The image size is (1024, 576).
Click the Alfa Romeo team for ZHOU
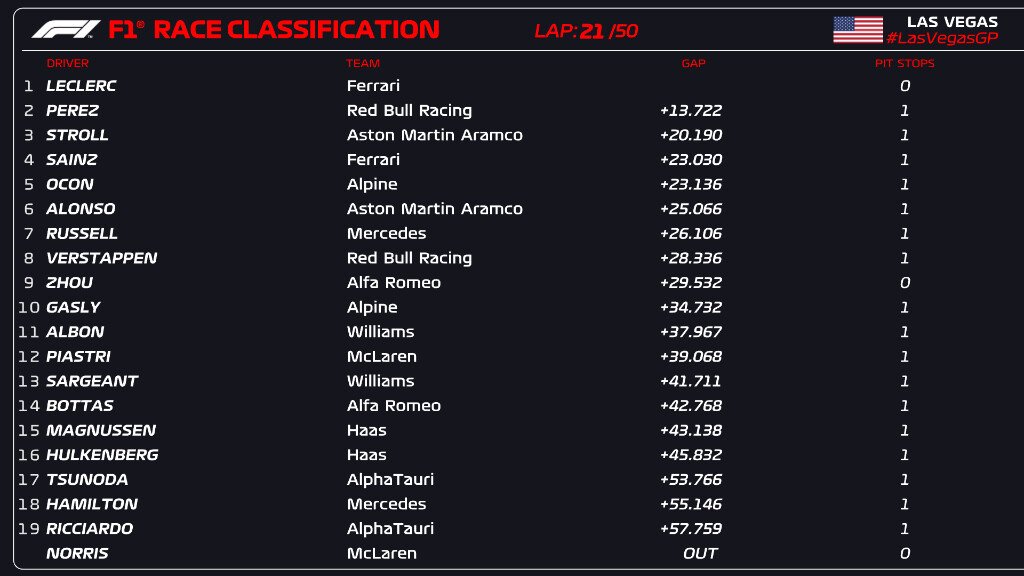[x=393, y=282]
